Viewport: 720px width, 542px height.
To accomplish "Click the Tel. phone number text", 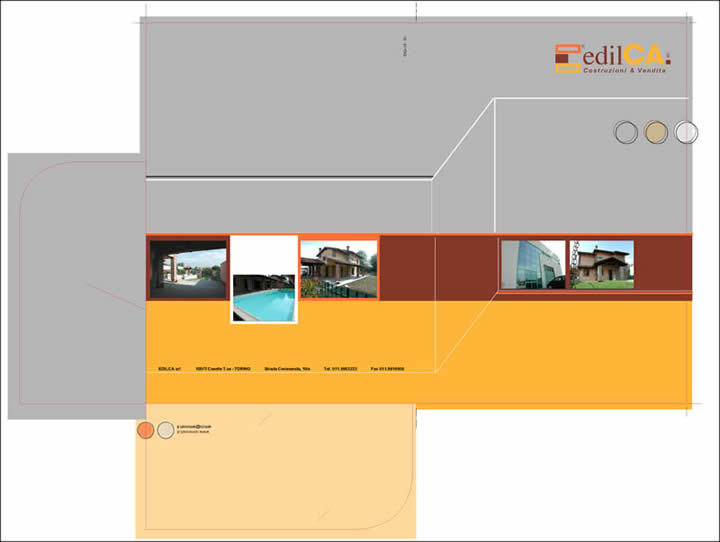I will tap(341, 369).
